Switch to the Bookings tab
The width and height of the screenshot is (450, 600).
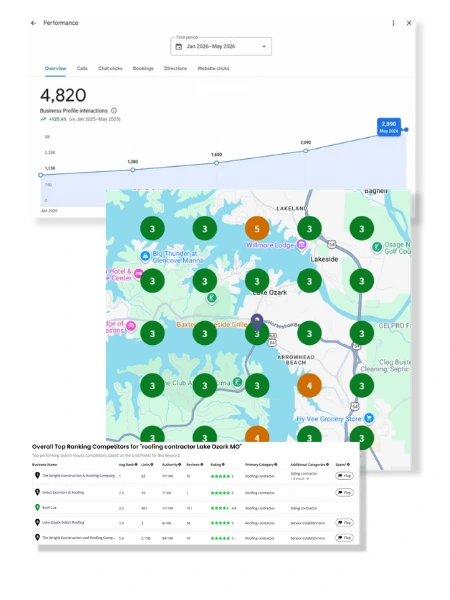coord(143,68)
